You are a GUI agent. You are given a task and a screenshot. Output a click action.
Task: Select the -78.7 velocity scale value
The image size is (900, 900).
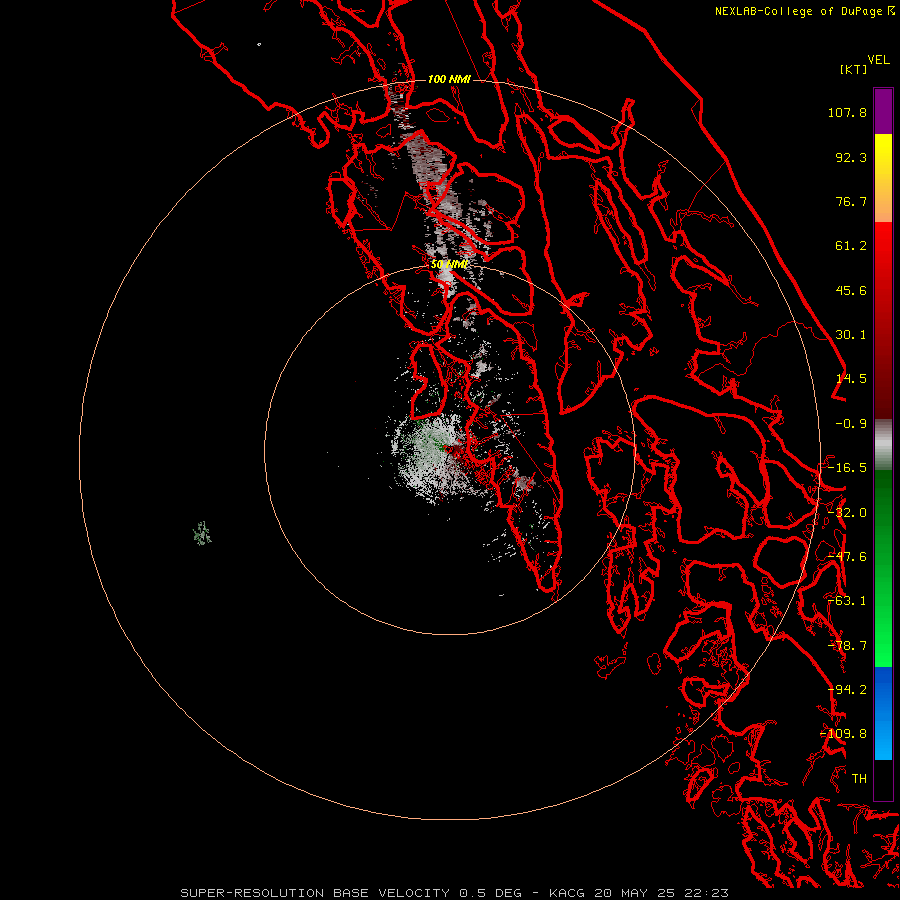(x=847, y=646)
